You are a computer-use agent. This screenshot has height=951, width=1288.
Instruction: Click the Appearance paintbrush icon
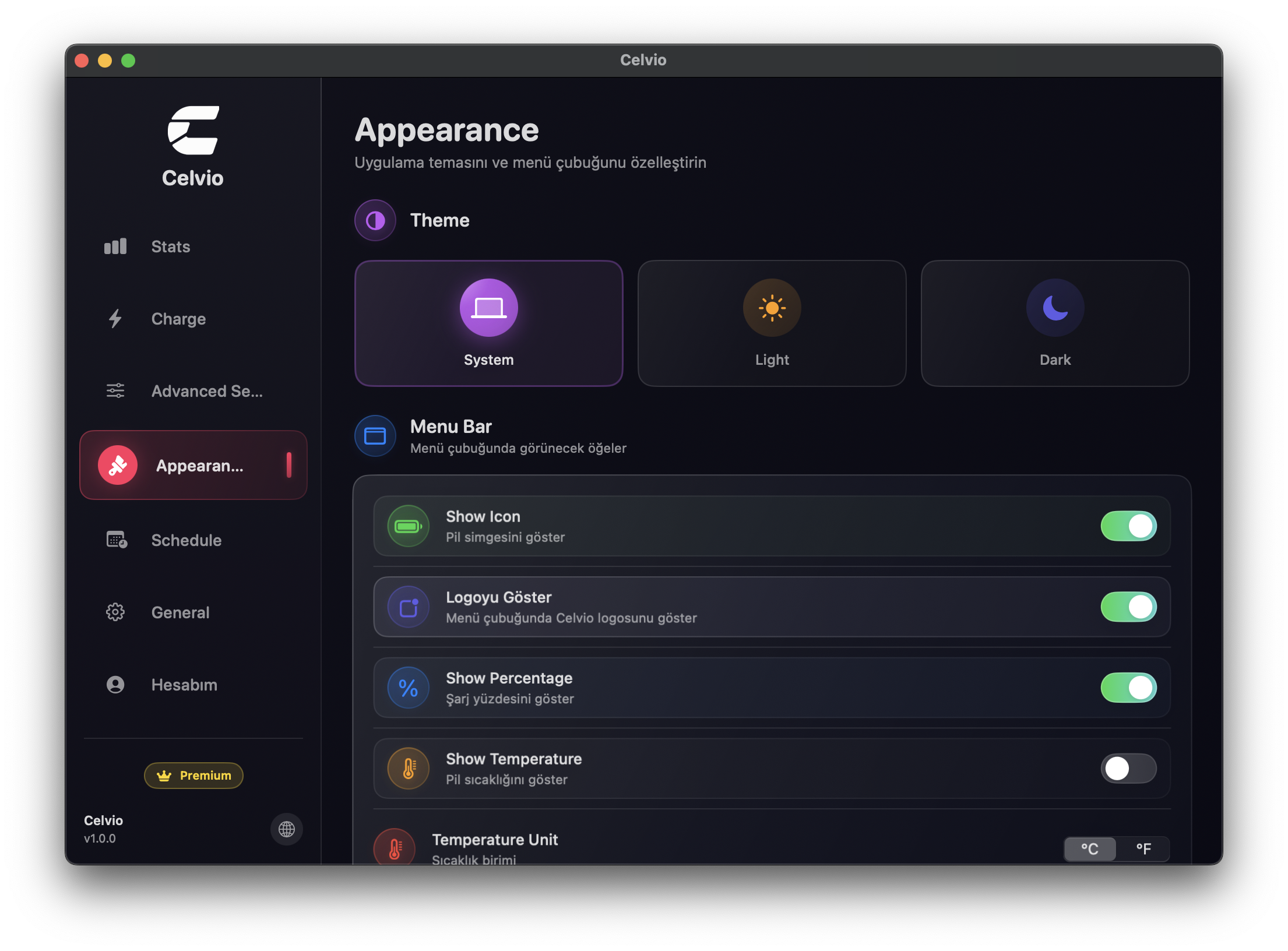[118, 465]
